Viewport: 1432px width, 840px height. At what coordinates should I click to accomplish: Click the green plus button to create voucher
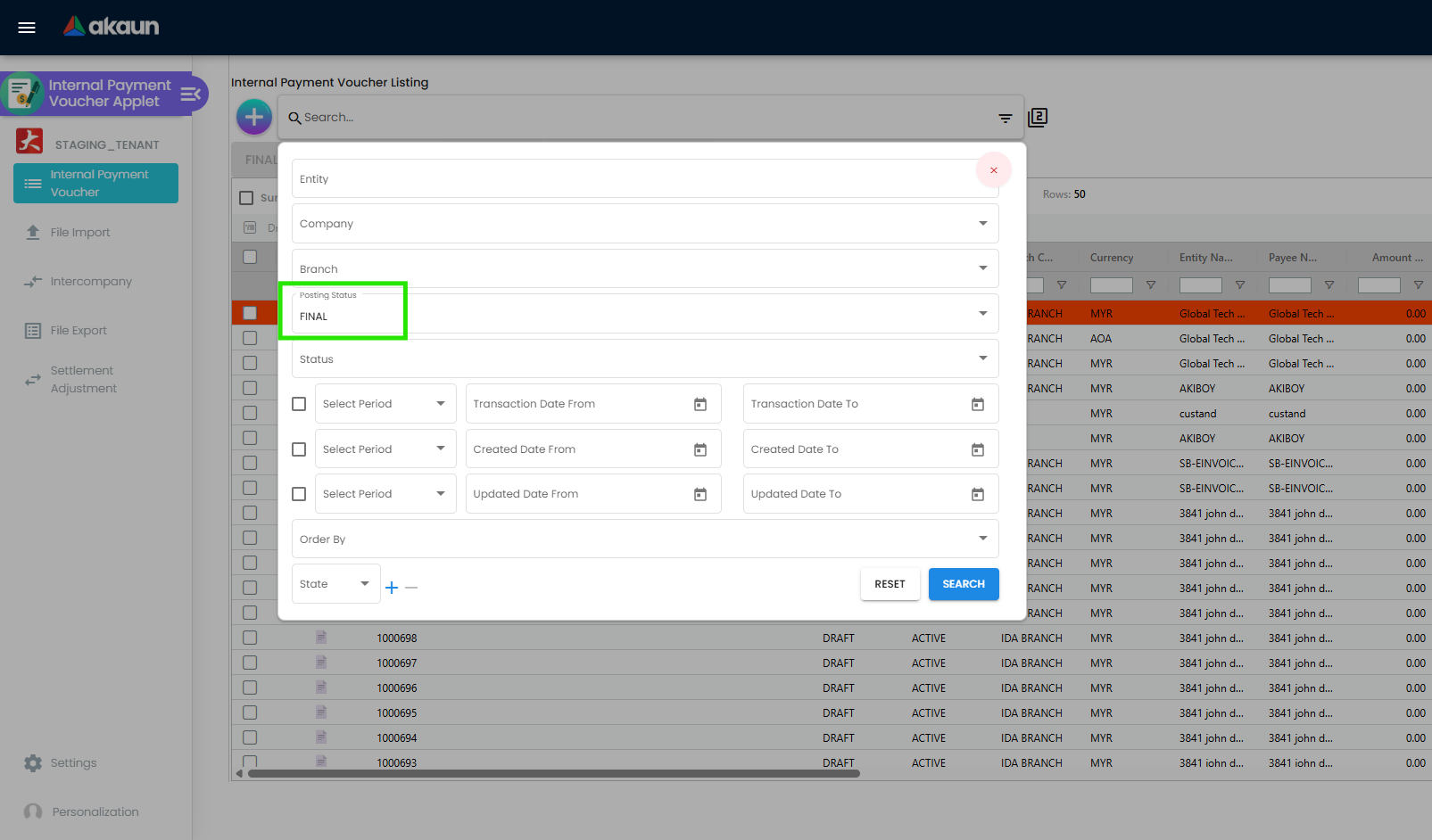(253, 117)
